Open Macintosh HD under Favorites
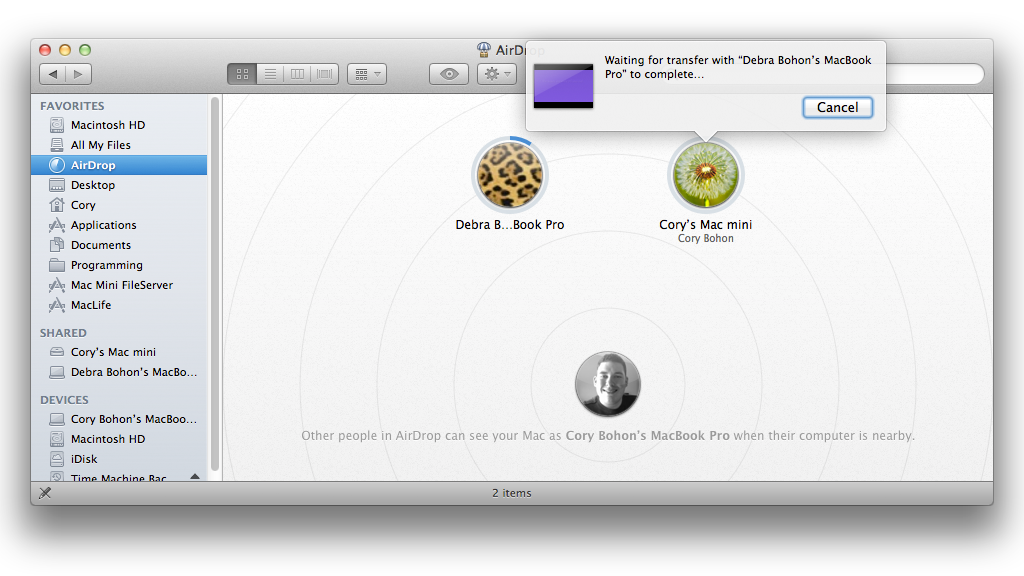Screen dimensions: 1024x576 (119, 125)
